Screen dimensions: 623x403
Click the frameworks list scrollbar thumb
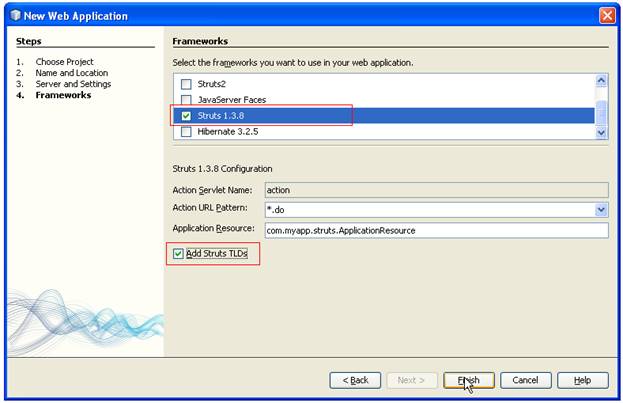601,112
